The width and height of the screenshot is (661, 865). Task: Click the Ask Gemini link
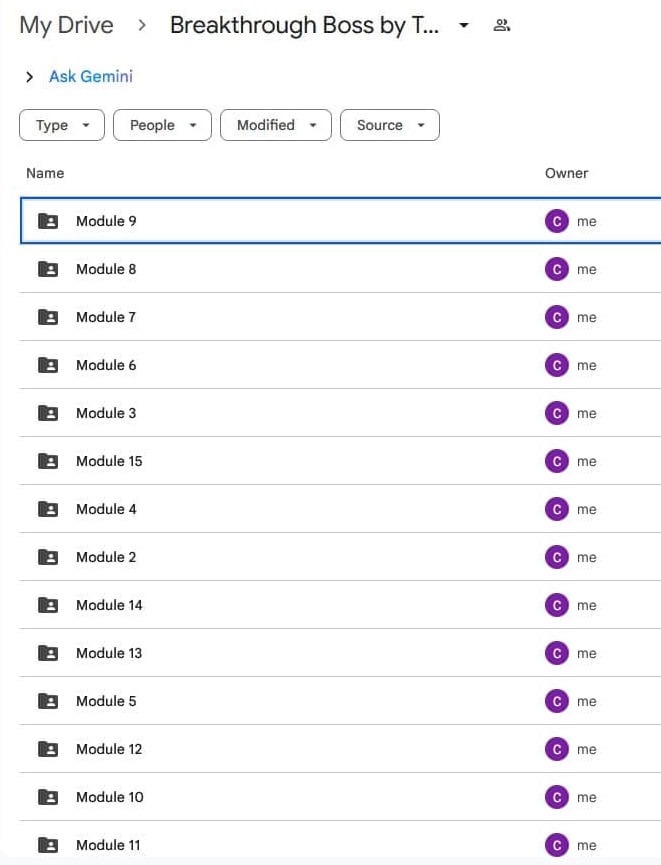91,77
